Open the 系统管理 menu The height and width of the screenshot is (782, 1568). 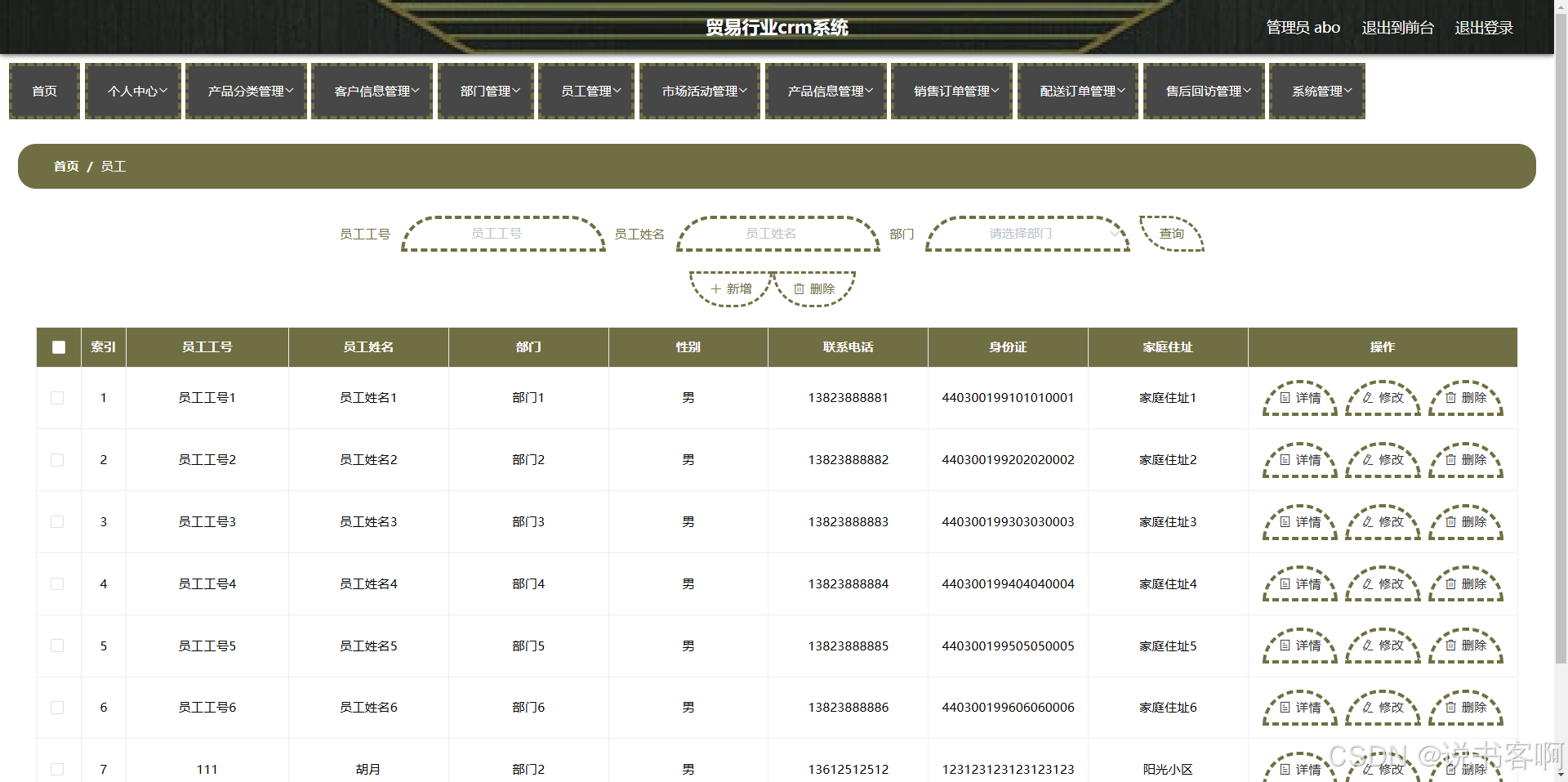(1317, 92)
